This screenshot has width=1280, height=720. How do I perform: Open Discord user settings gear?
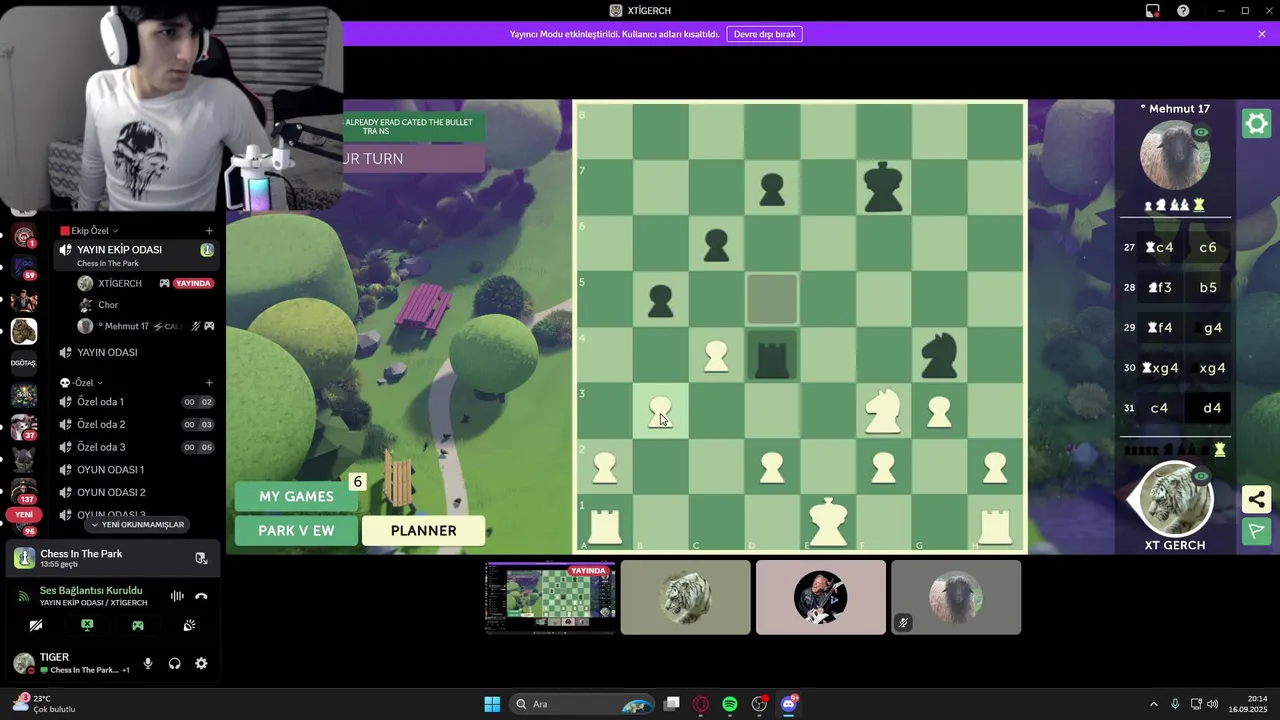click(201, 663)
